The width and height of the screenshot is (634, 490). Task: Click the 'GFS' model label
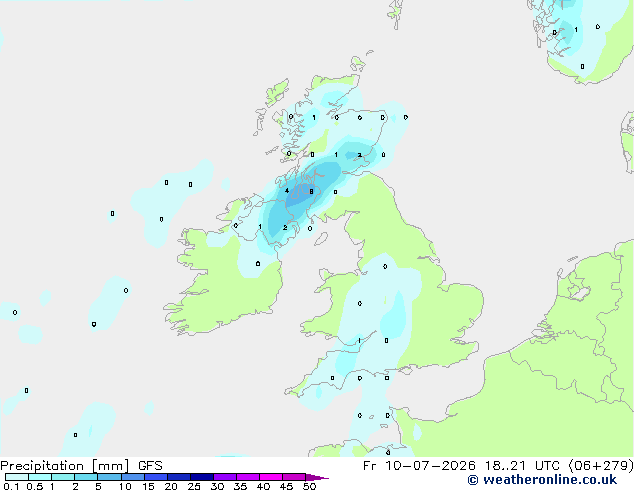pyautogui.click(x=150, y=466)
